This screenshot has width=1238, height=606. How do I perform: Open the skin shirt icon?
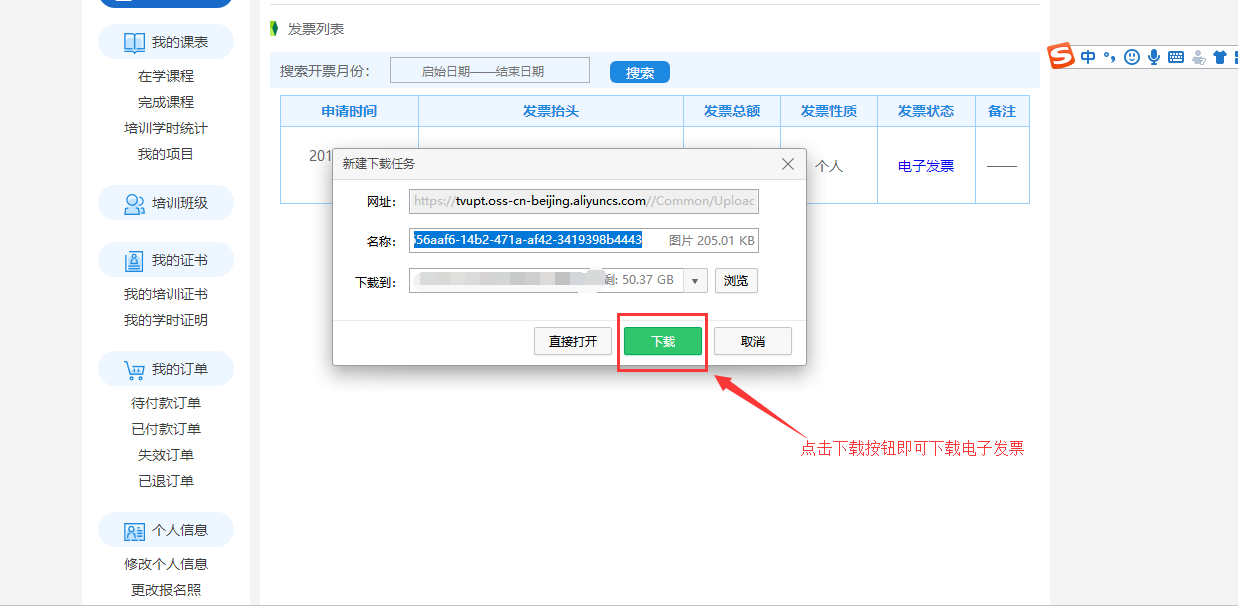(x=1219, y=57)
